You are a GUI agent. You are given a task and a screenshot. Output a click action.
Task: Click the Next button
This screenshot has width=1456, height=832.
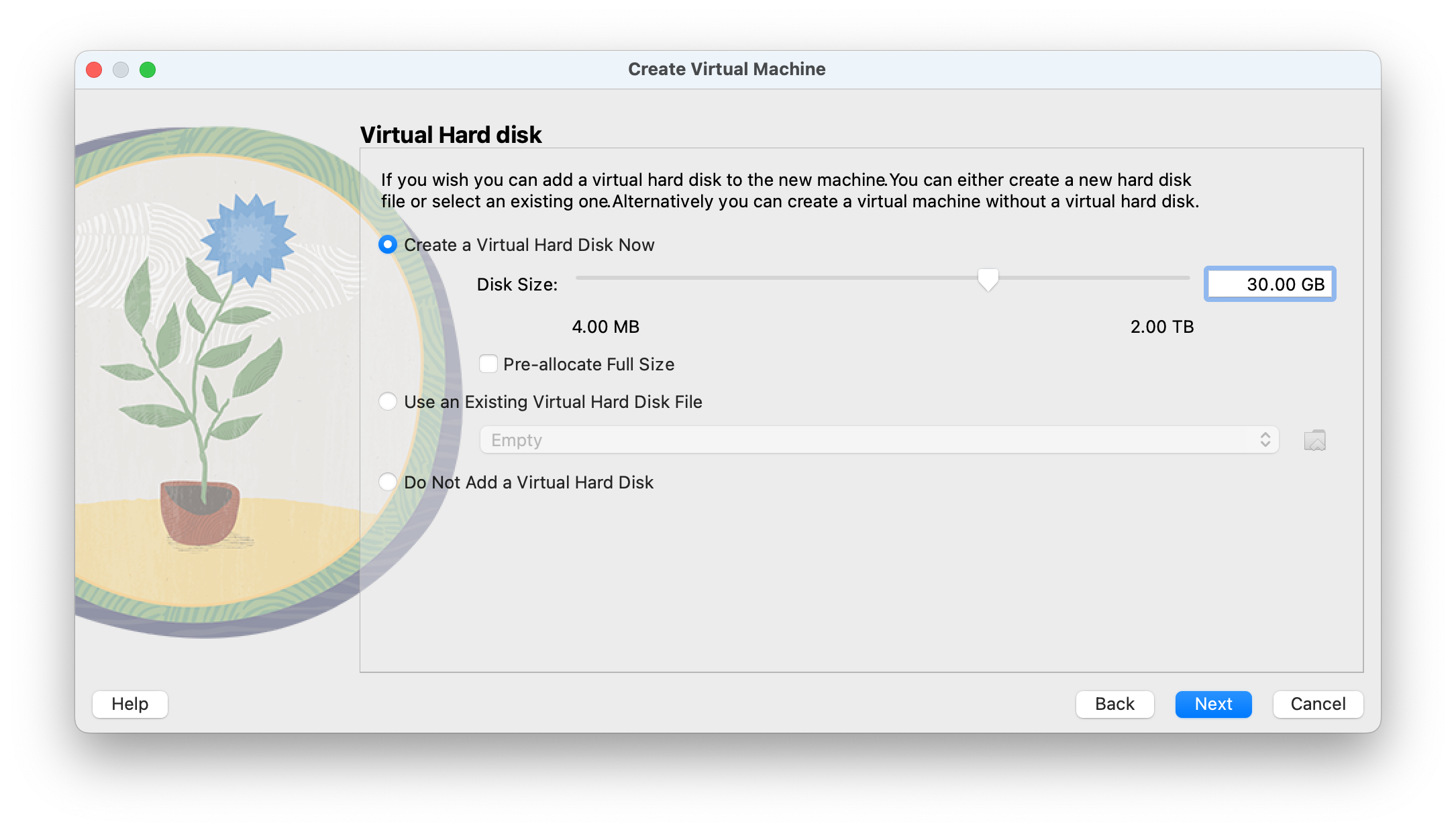tap(1213, 704)
